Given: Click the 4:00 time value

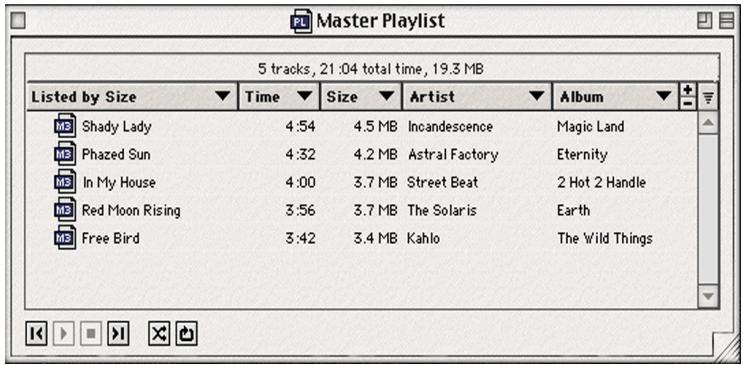Looking at the screenshot, I should pos(300,182).
